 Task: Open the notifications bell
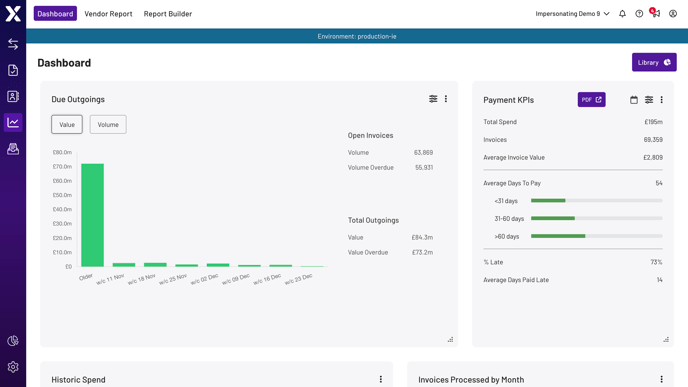pos(622,14)
